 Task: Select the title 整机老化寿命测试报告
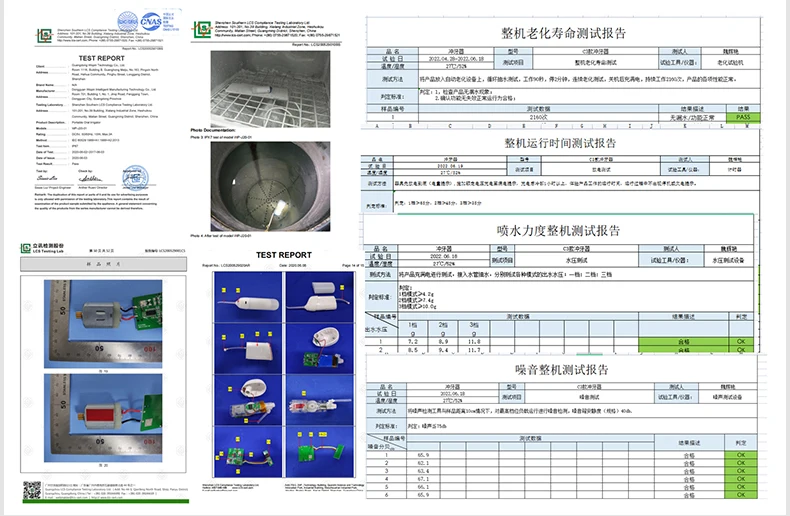click(563, 33)
